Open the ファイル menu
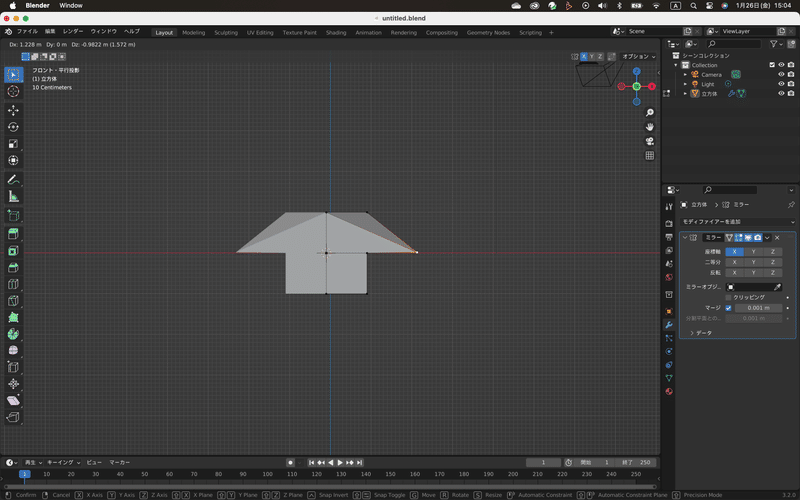Image resolution: width=800 pixels, height=500 pixels. 28,32
